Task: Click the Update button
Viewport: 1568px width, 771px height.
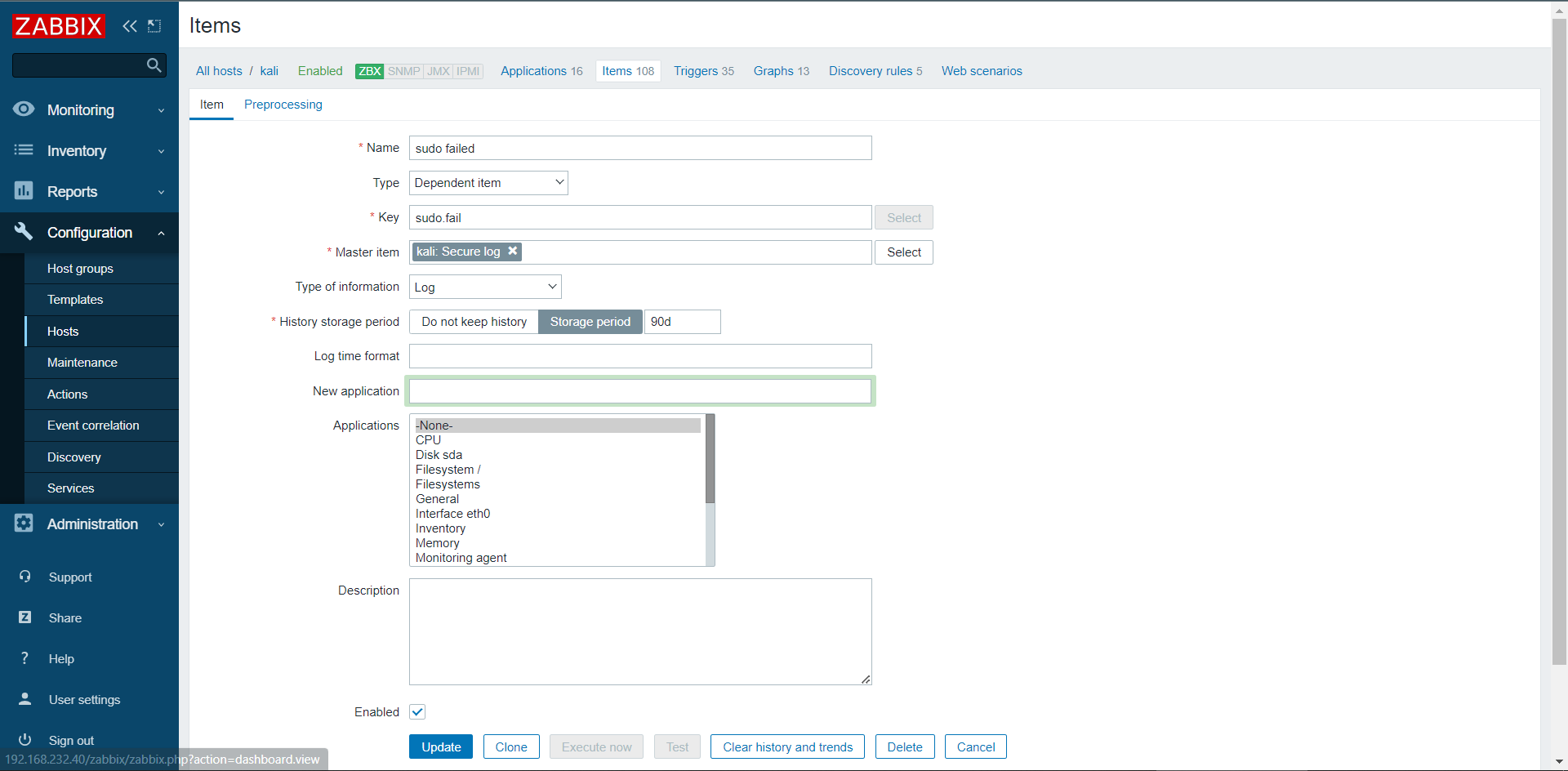Action: point(441,746)
